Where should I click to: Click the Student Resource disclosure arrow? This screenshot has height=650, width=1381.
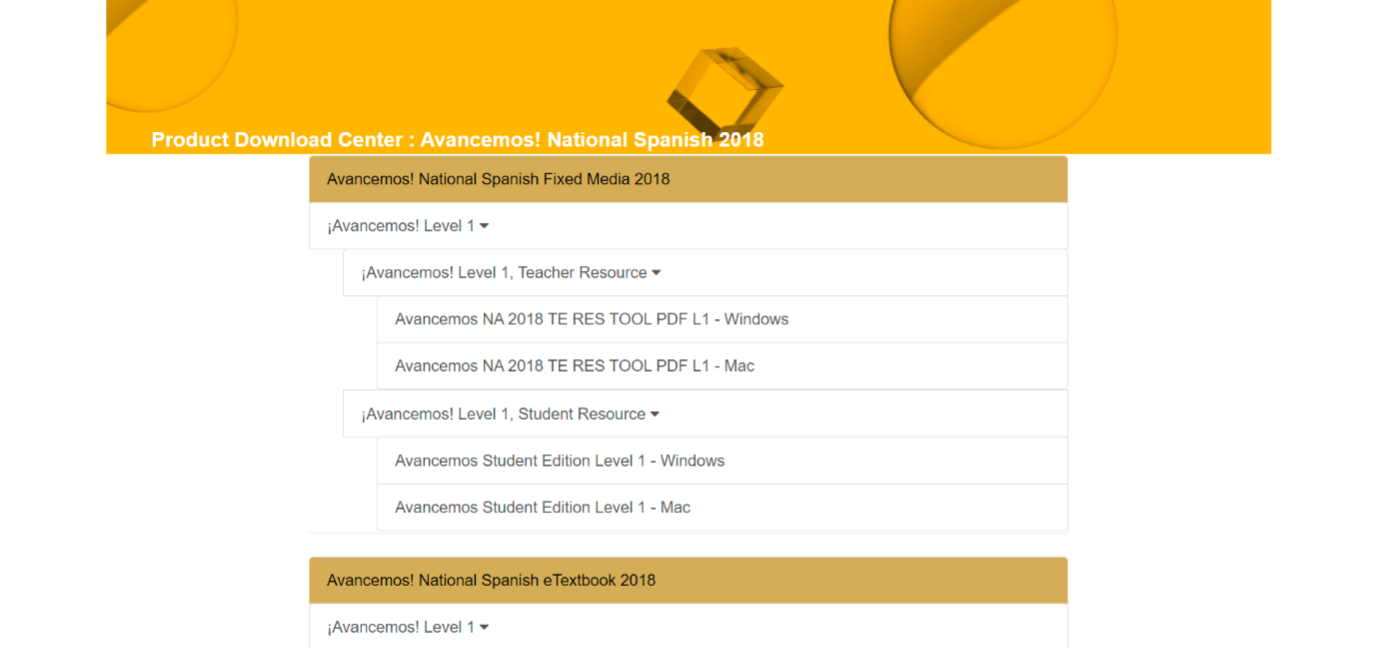point(655,413)
